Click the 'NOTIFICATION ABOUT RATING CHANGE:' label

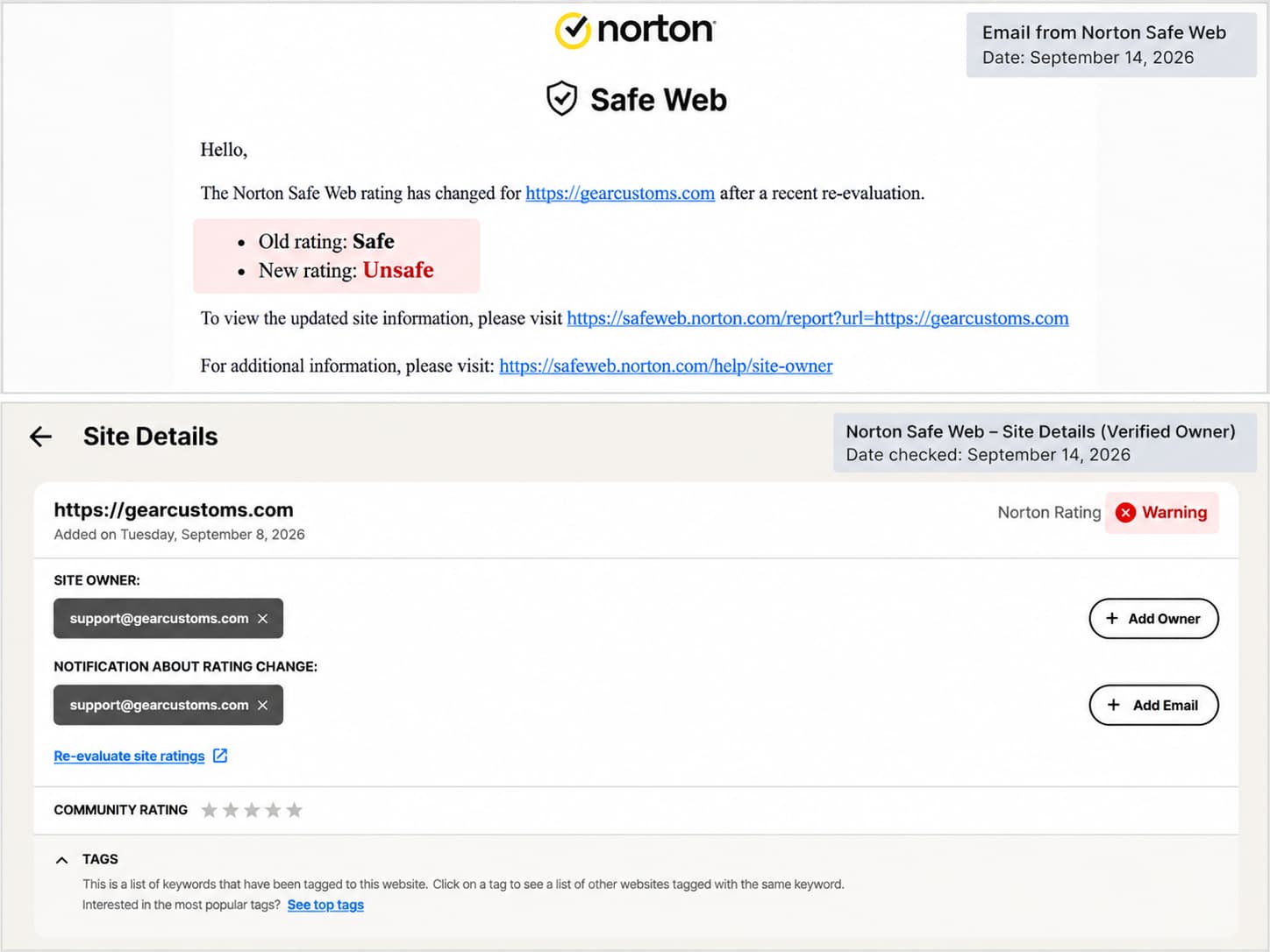coord(185,667)
